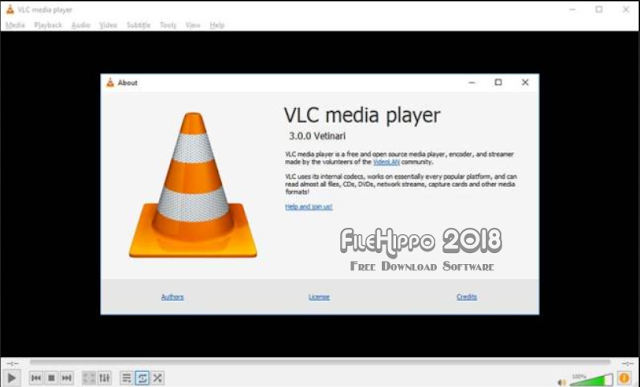Screen dimensions: 640x387
Task: Toggle shuffle random playback
Action: 158,378
